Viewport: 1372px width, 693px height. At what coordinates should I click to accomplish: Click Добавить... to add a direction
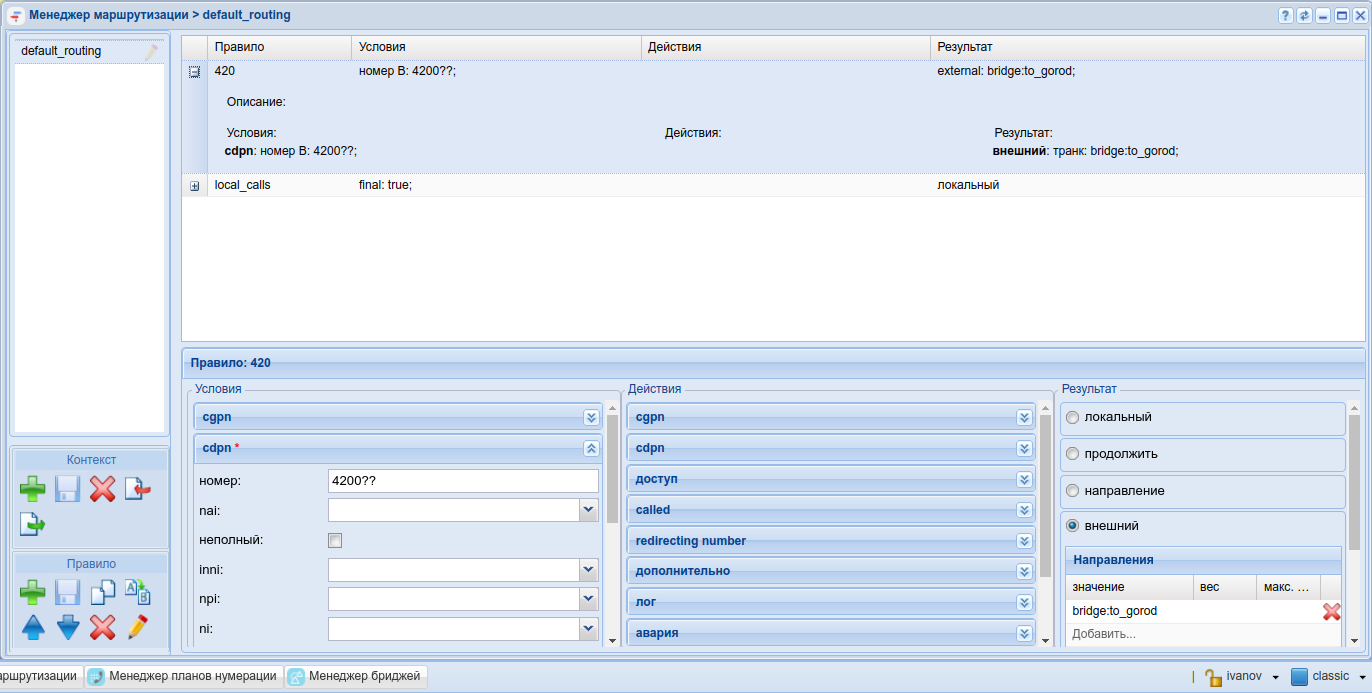pos(1104,634)
